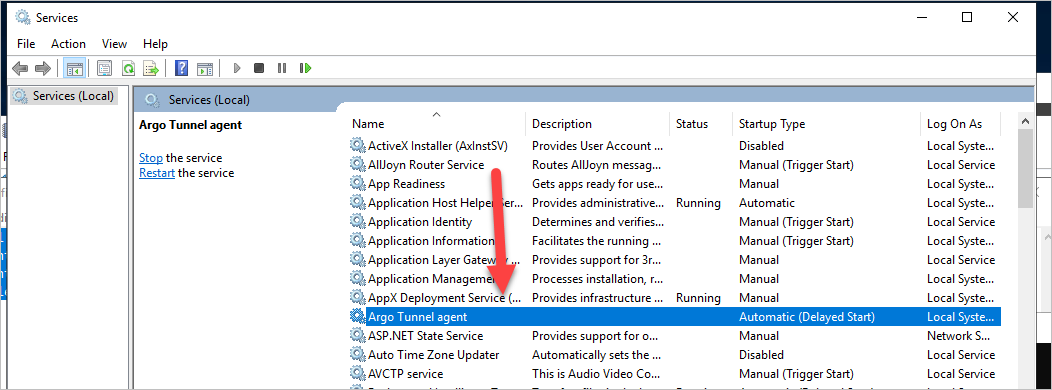This screenshot has height=390, width=1052.
Task: Click the services list vertical scrollbar thumb
Action: [x=1025, y=169]
